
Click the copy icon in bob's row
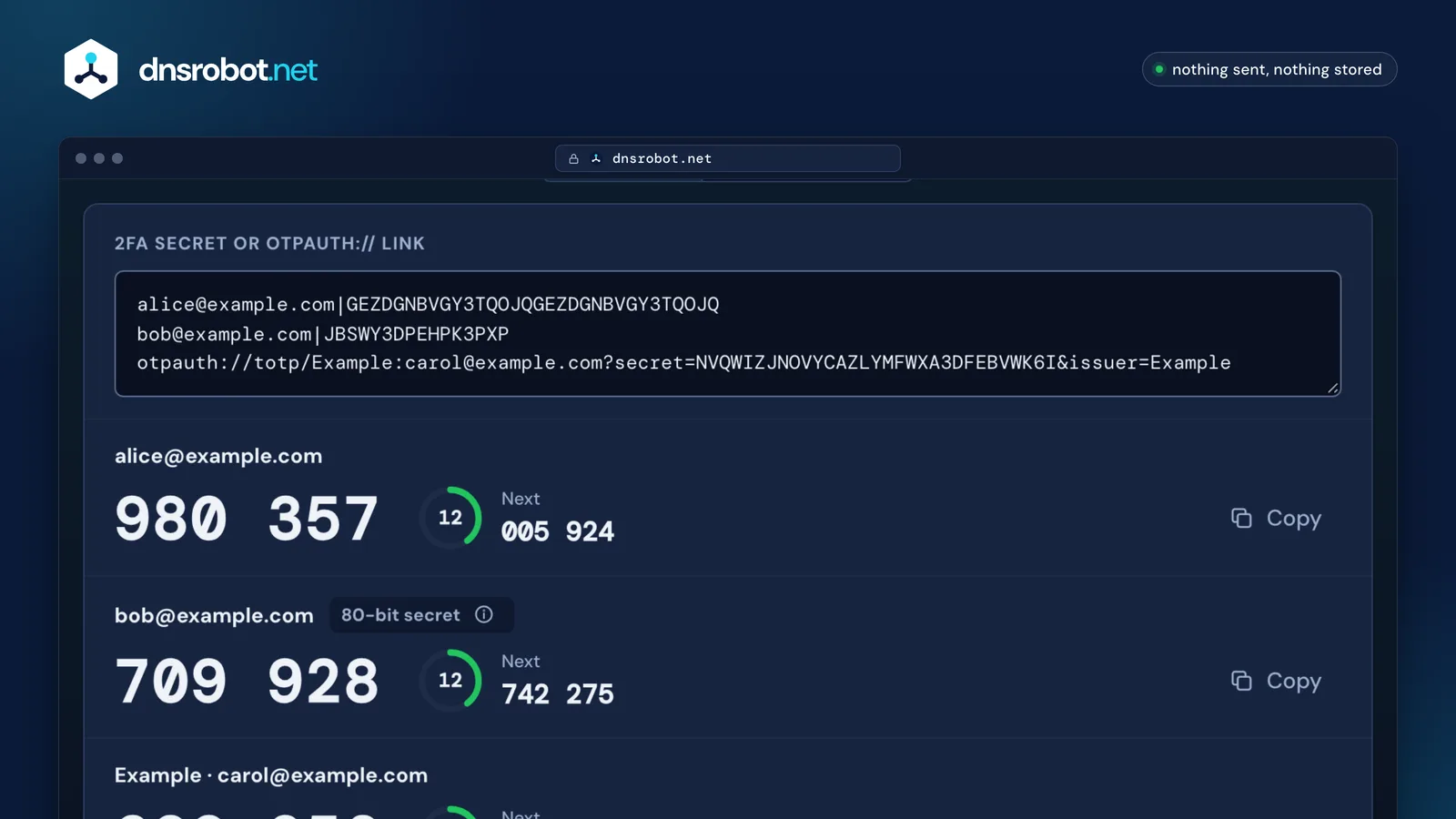(1241, 681)
